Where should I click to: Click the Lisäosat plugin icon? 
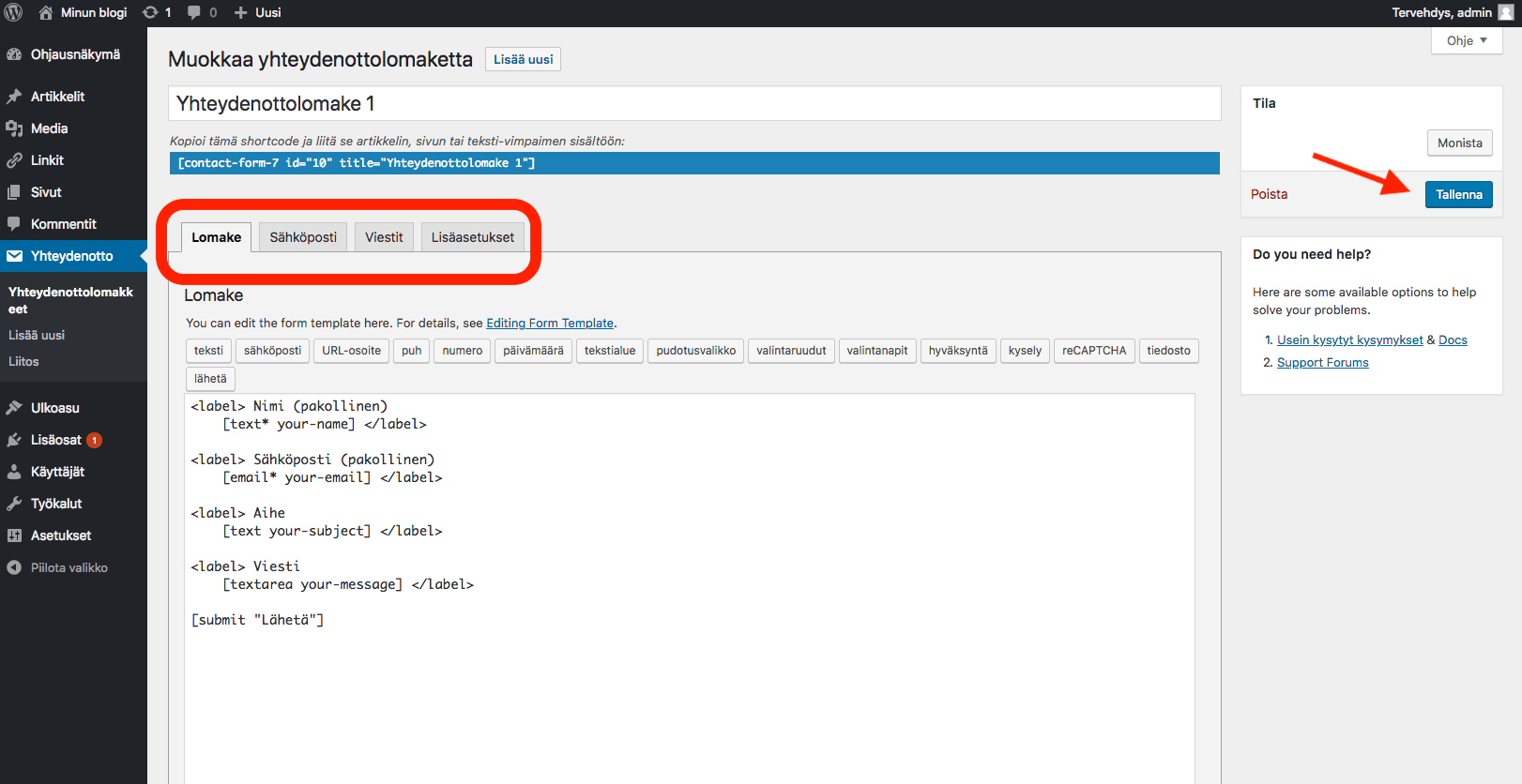tap(14, 440)
